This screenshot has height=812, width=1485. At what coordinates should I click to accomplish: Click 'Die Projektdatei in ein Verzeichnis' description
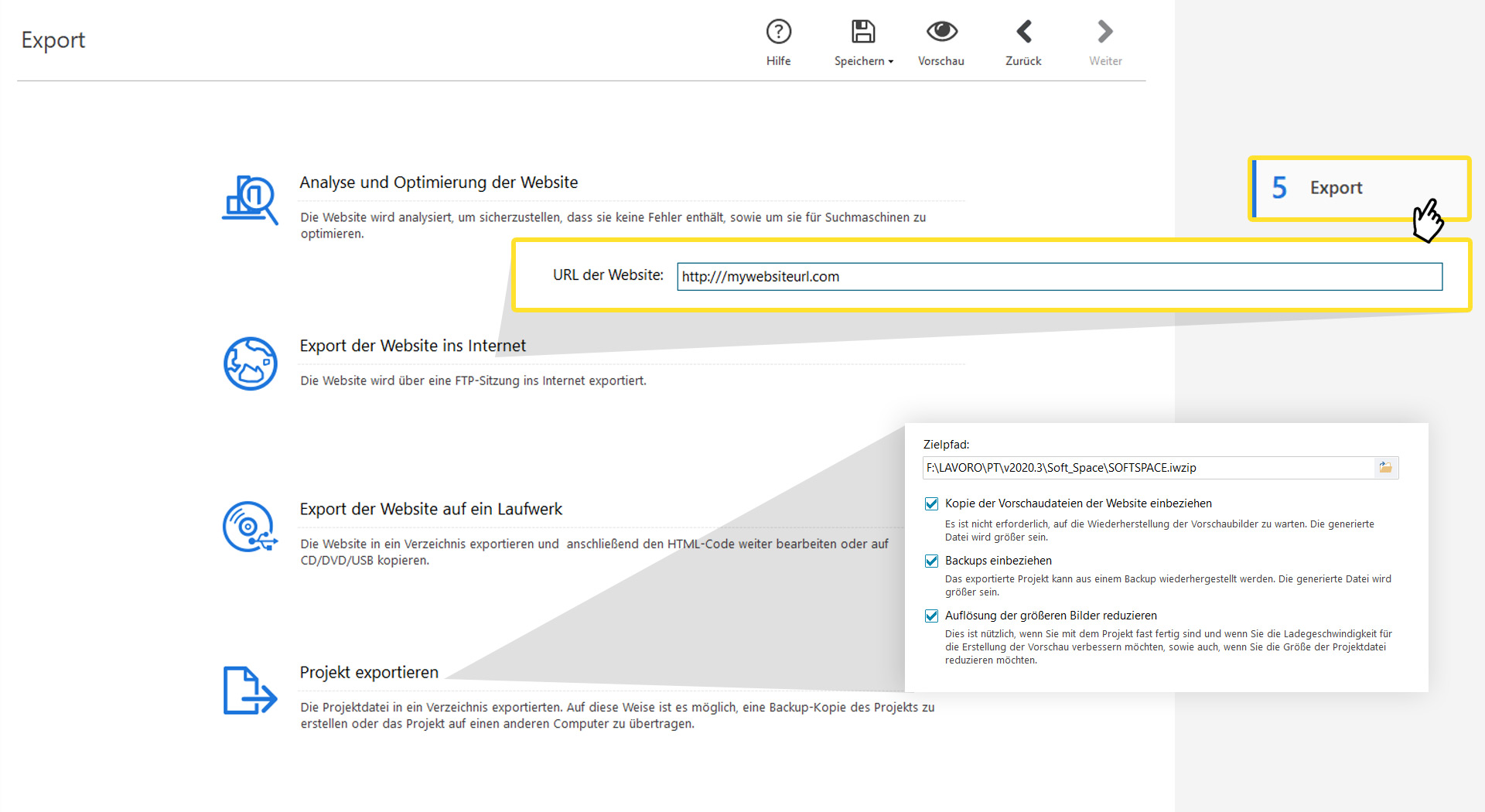pos(617,715)
